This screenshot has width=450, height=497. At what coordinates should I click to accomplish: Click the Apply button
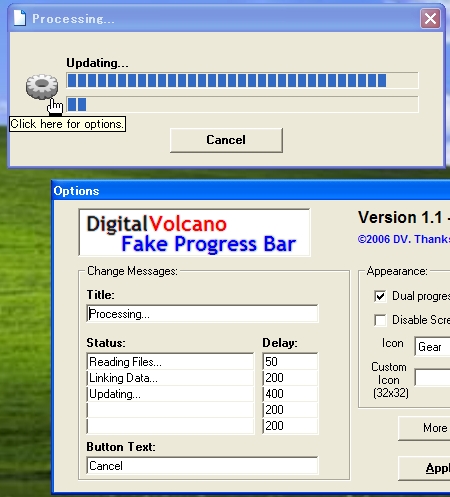point(424,468)
